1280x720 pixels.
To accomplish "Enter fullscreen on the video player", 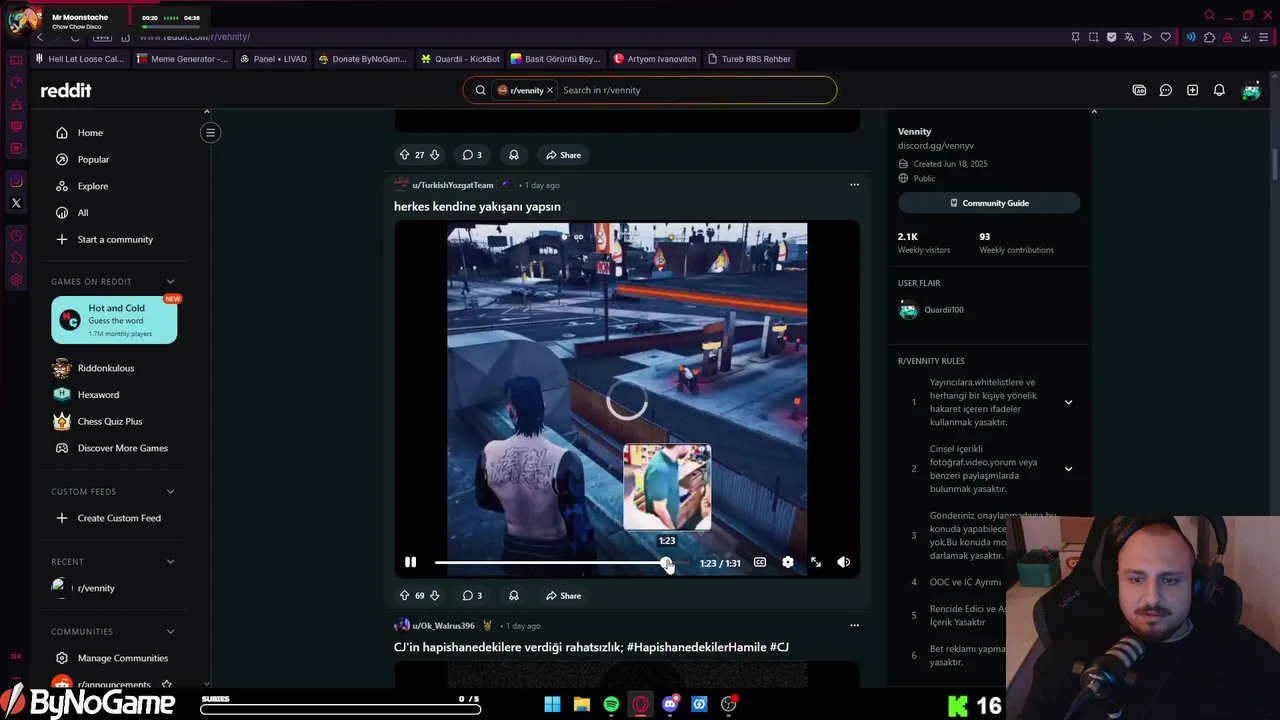I will point(816,563).
